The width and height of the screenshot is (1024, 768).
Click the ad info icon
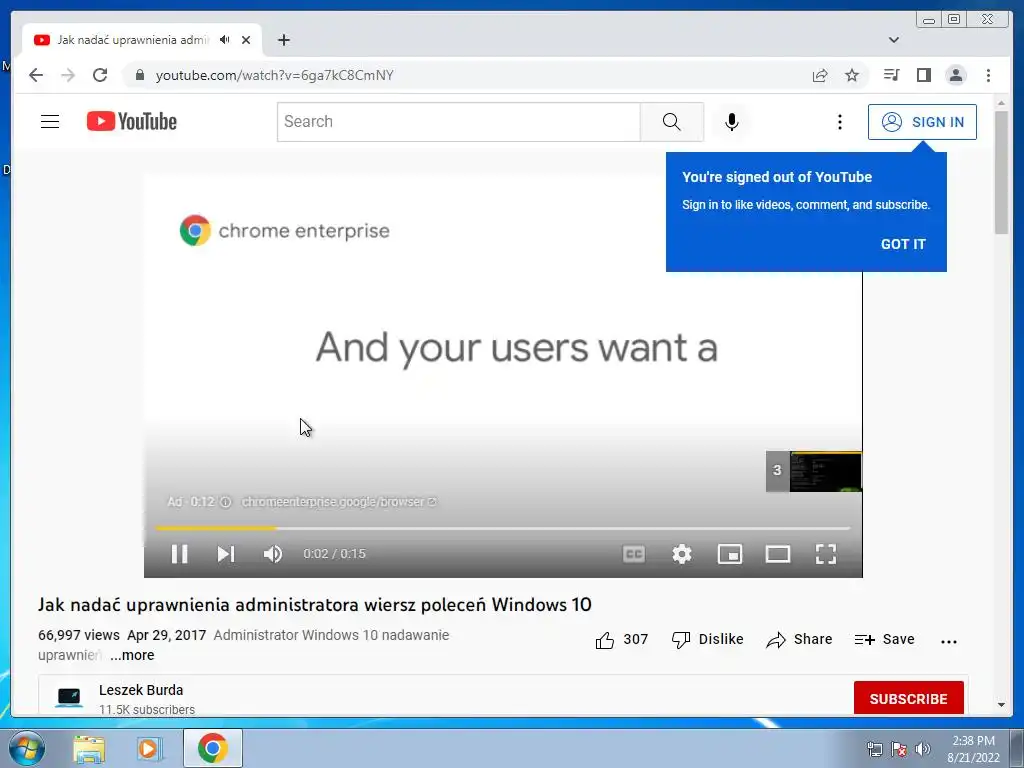coord(225,502)
